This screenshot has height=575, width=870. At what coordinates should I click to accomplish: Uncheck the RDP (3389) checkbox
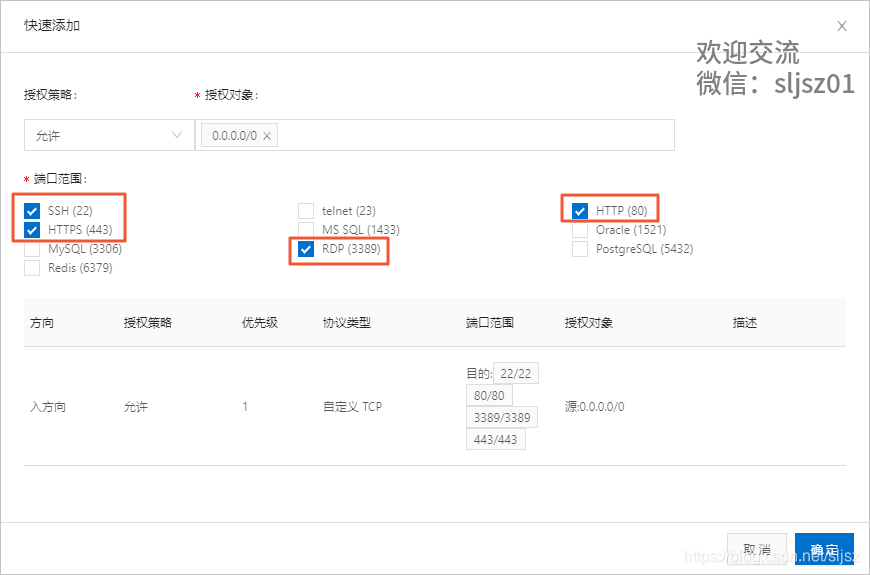306,249
